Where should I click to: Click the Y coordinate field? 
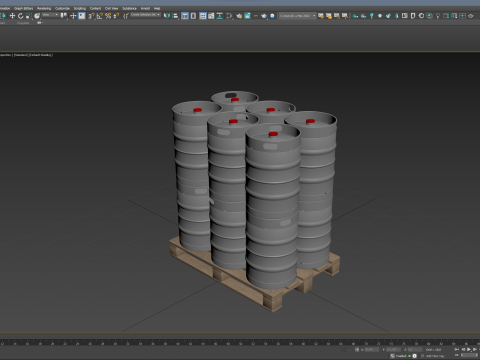coord(393,350)
